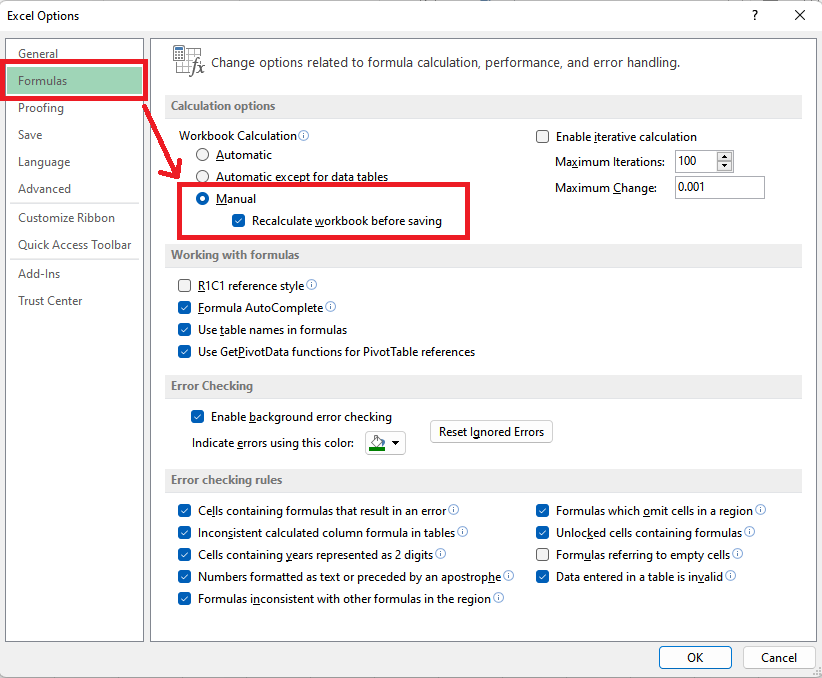Open the General options category
Screen dimensions: 822x678
(38, 53)
